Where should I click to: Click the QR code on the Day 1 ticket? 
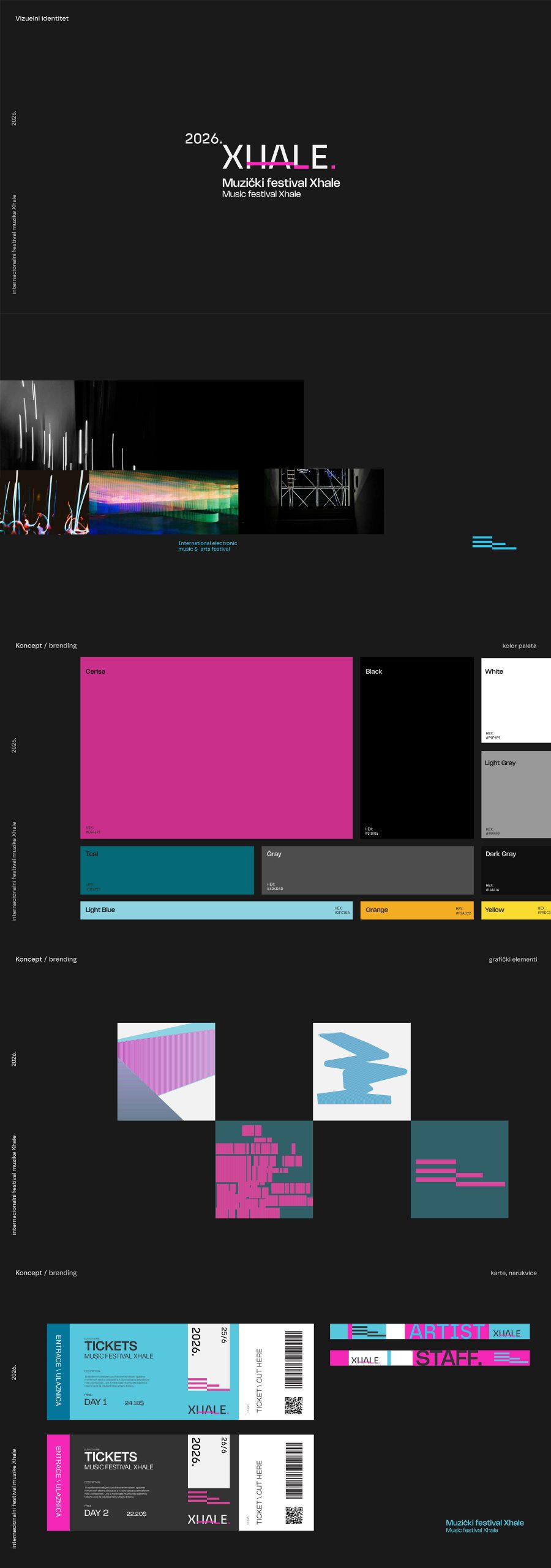point(294,1406)
